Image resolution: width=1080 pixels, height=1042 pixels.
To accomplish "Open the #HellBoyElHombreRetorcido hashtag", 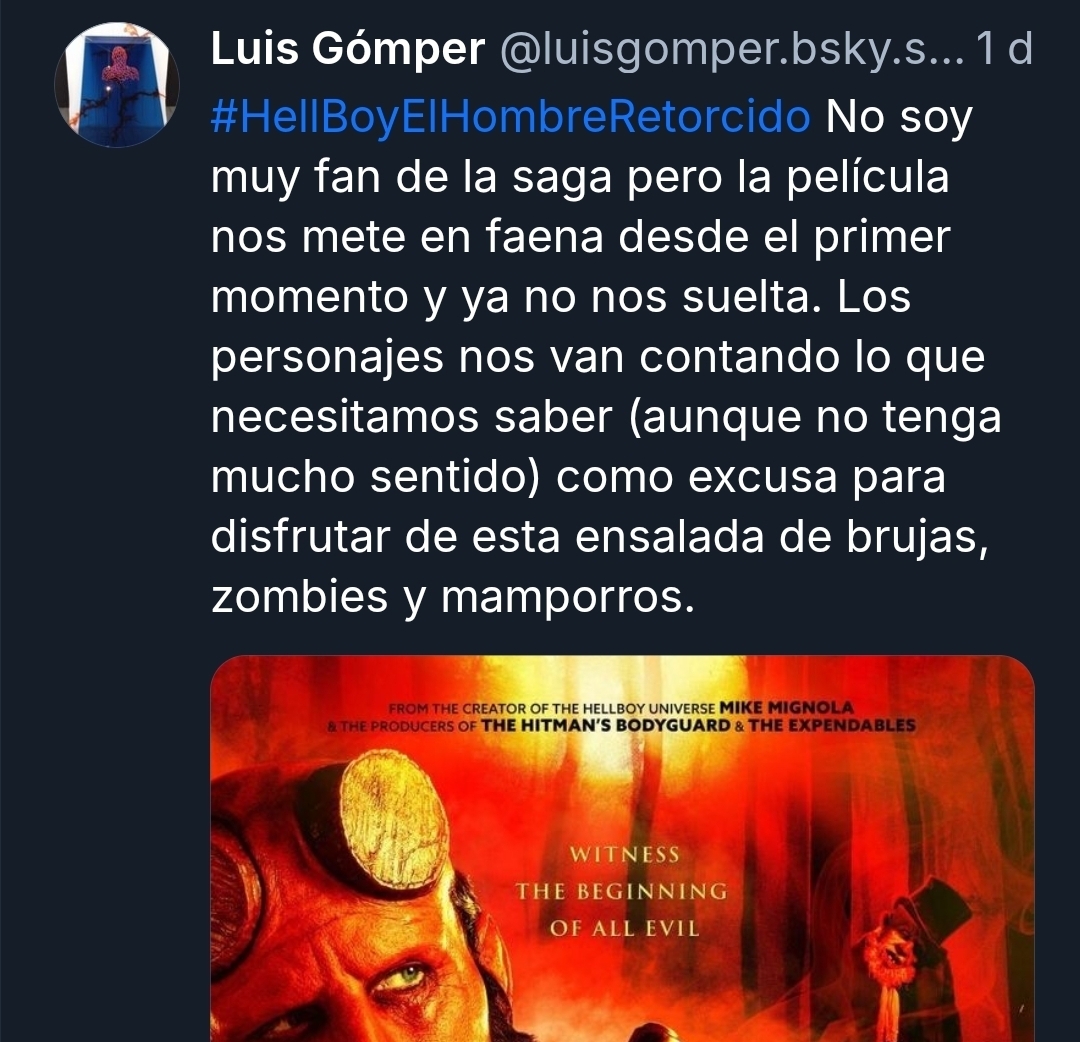I will pyautogui.click(x=510, y=116).
